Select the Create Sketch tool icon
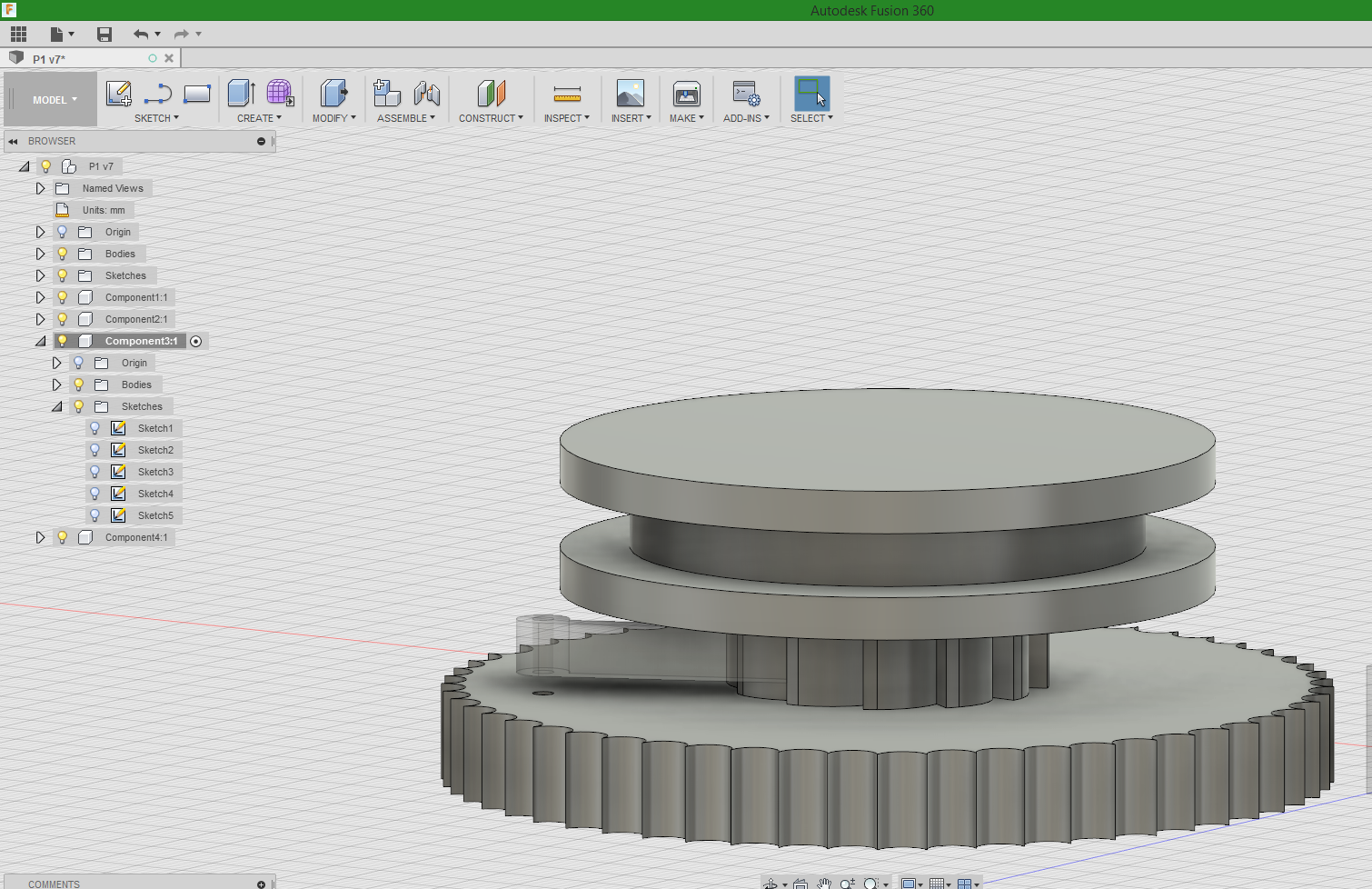The width and height of the screenshot is (1372, 889). [119, 94]
